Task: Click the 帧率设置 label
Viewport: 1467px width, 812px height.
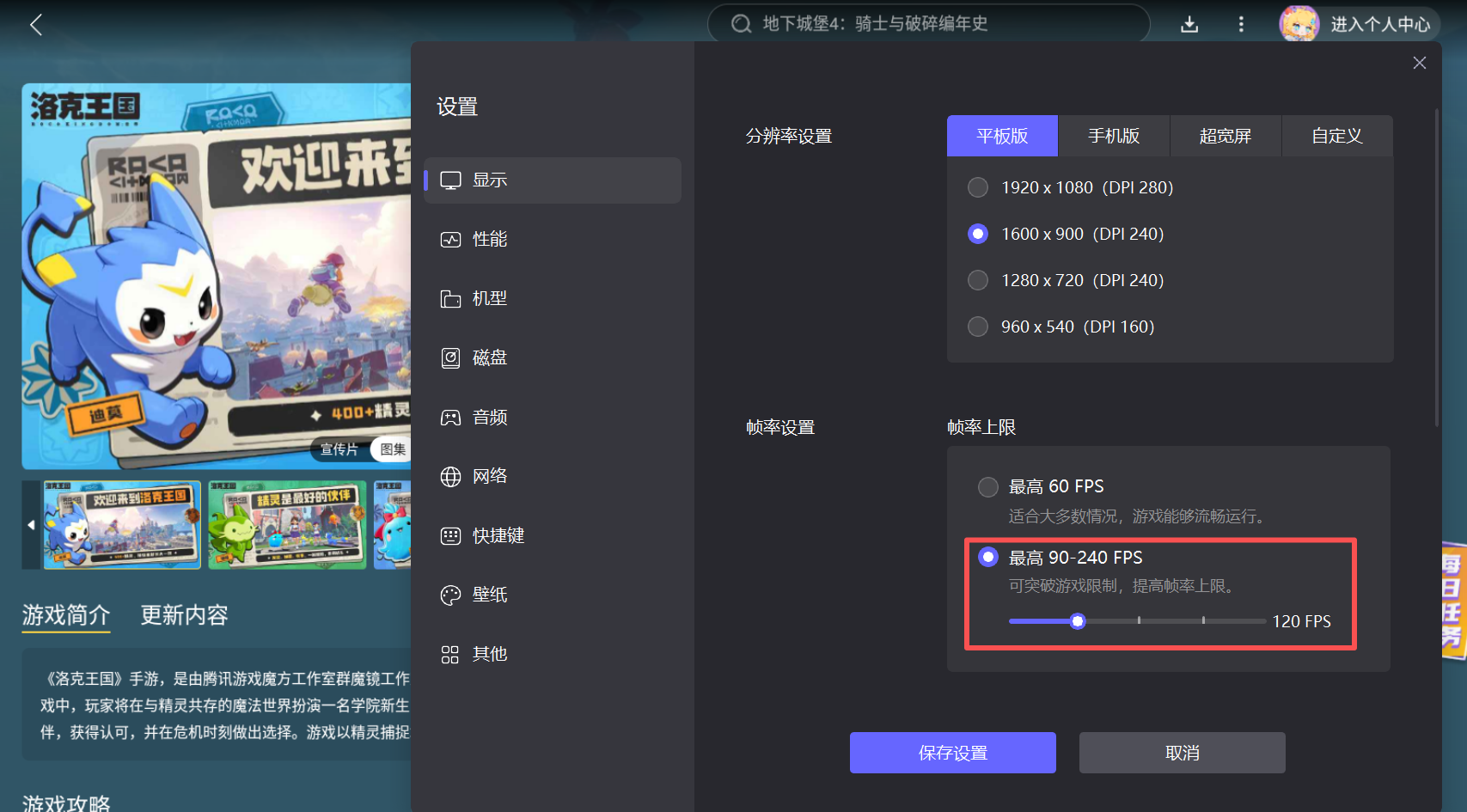Action: 780,427
